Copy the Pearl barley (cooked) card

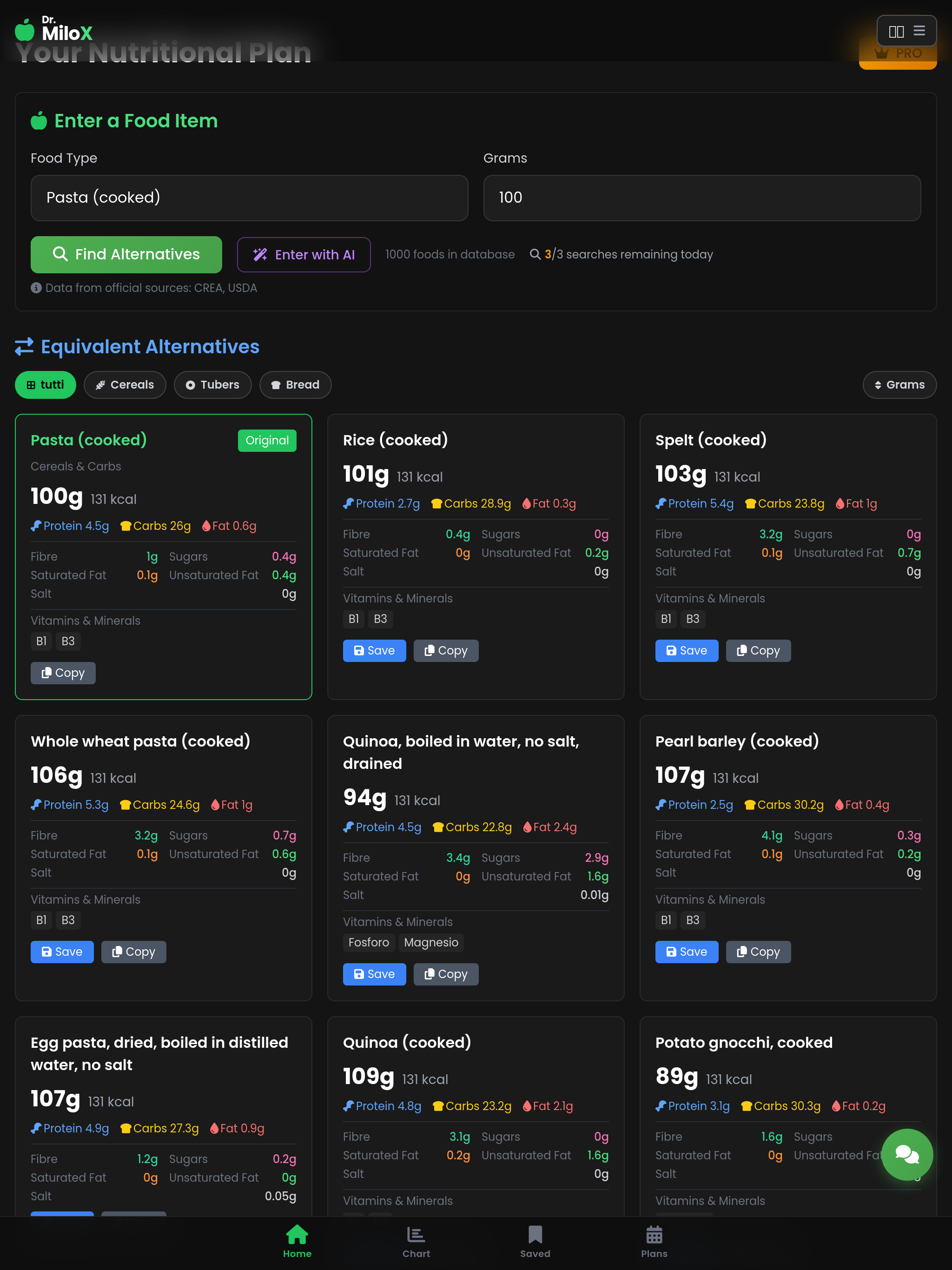pos(758,952)
